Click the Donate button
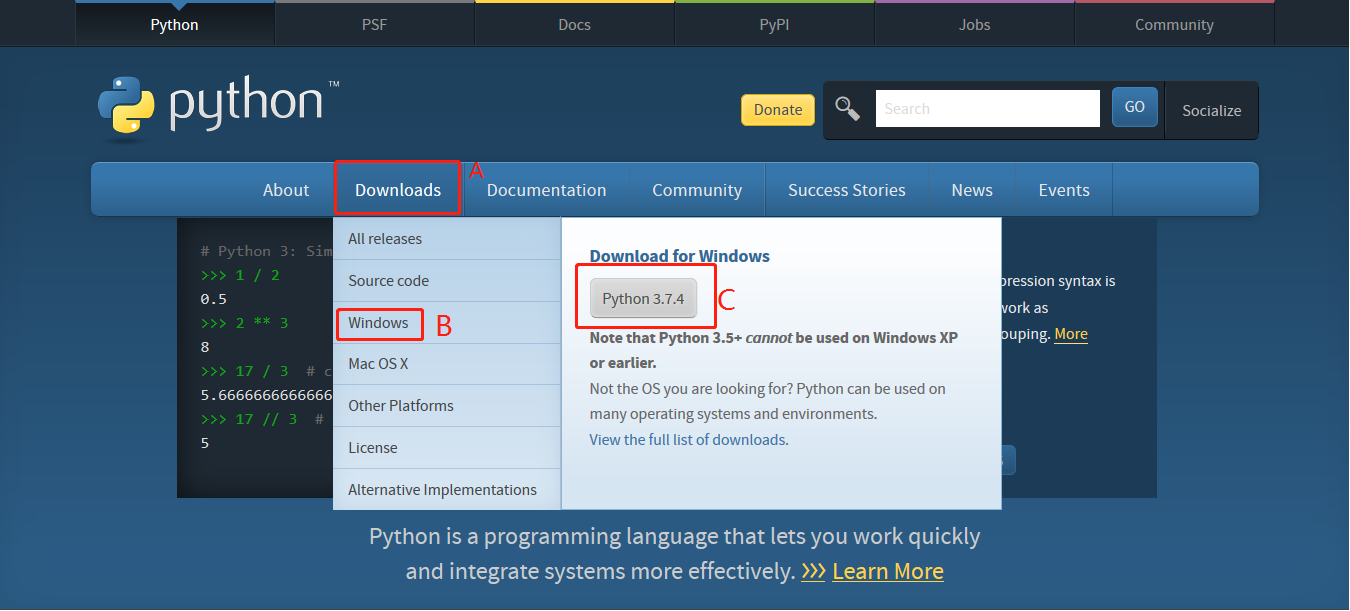This screenshot has height=611, width=1350. (777, 110)
